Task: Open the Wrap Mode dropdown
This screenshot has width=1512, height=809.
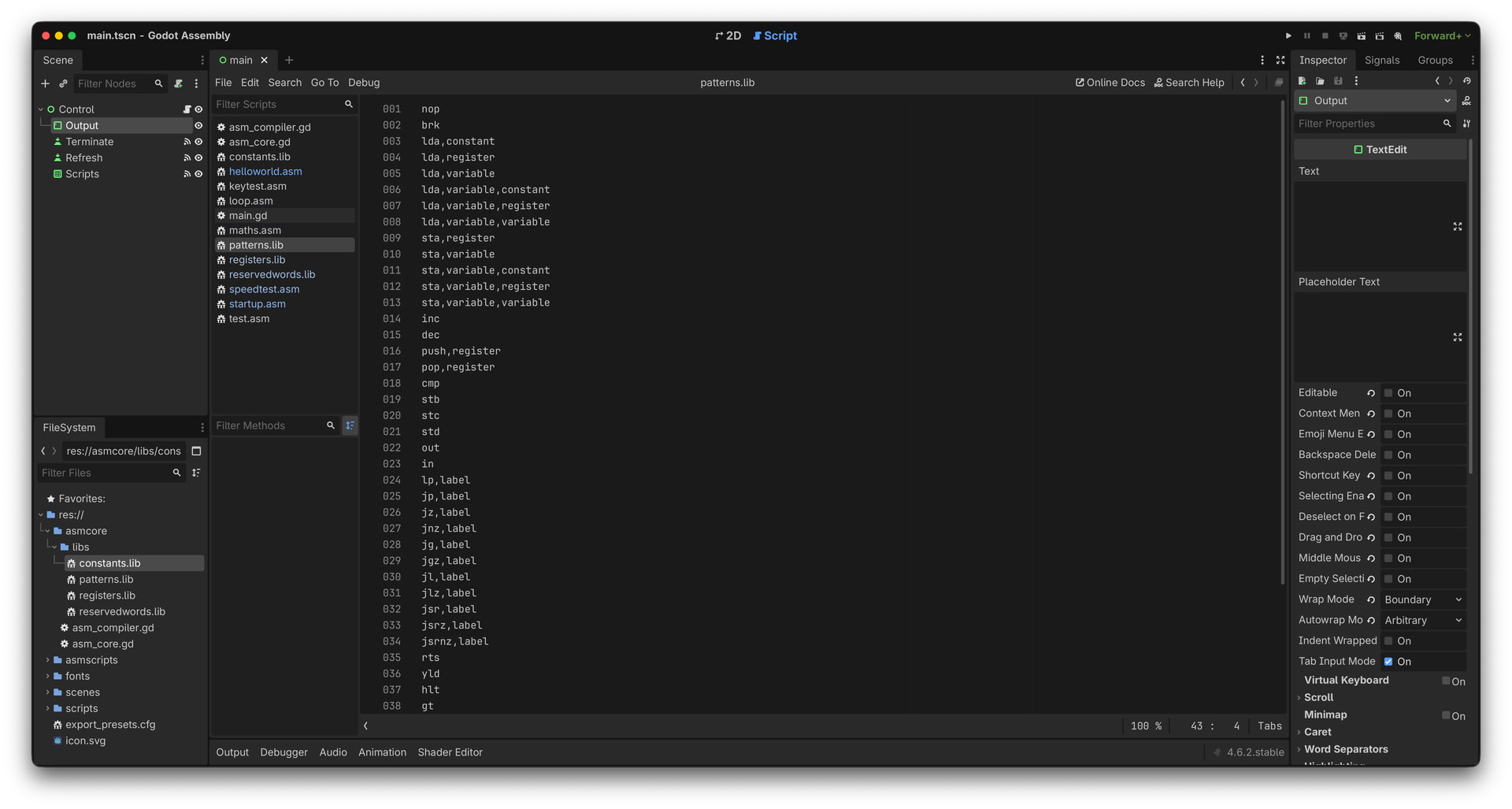Action: (1422, 599)
